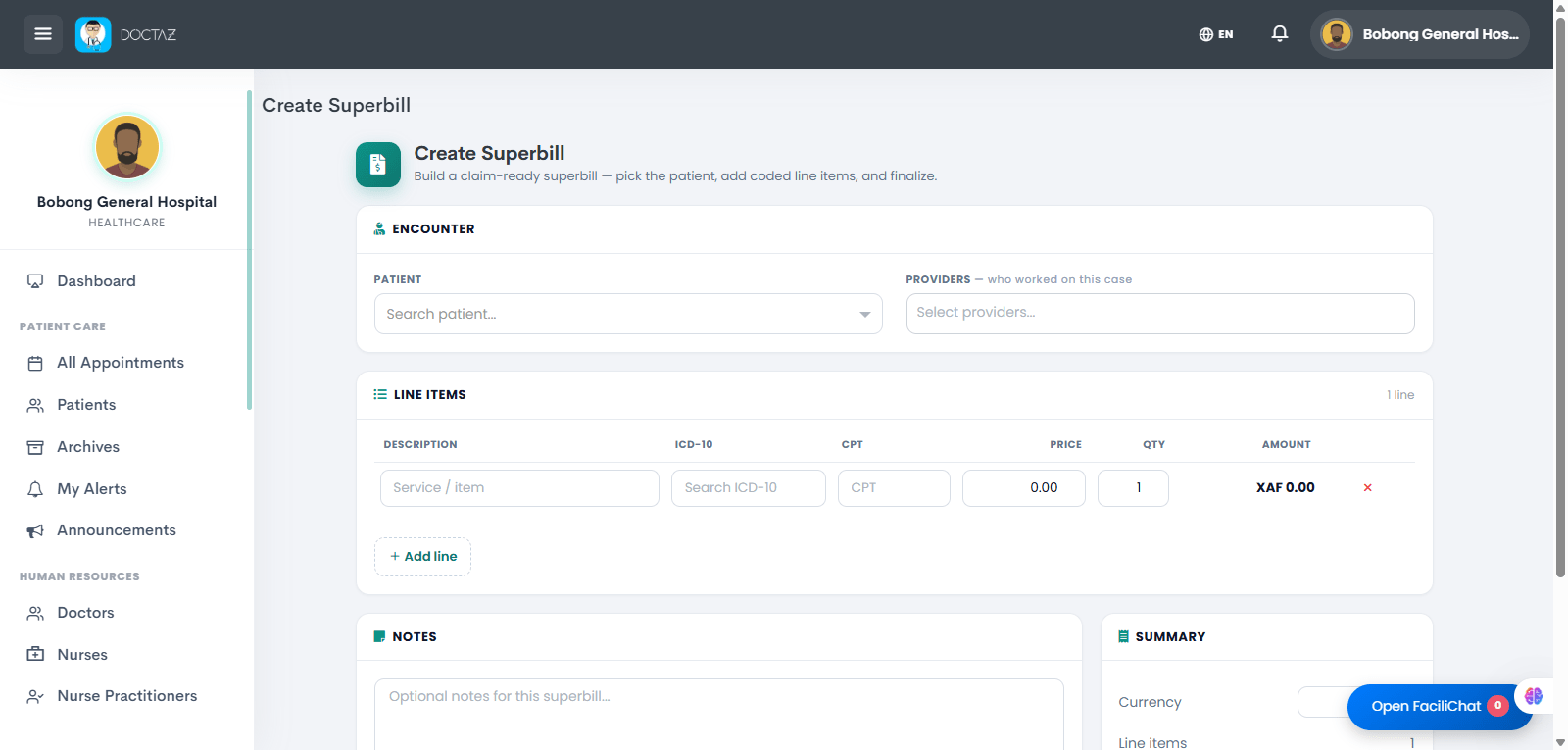The width and height of the screenshot is (1568, 750).
Task: Click the sidebar hospital profile avatar
Action: [x=127, y=147]
